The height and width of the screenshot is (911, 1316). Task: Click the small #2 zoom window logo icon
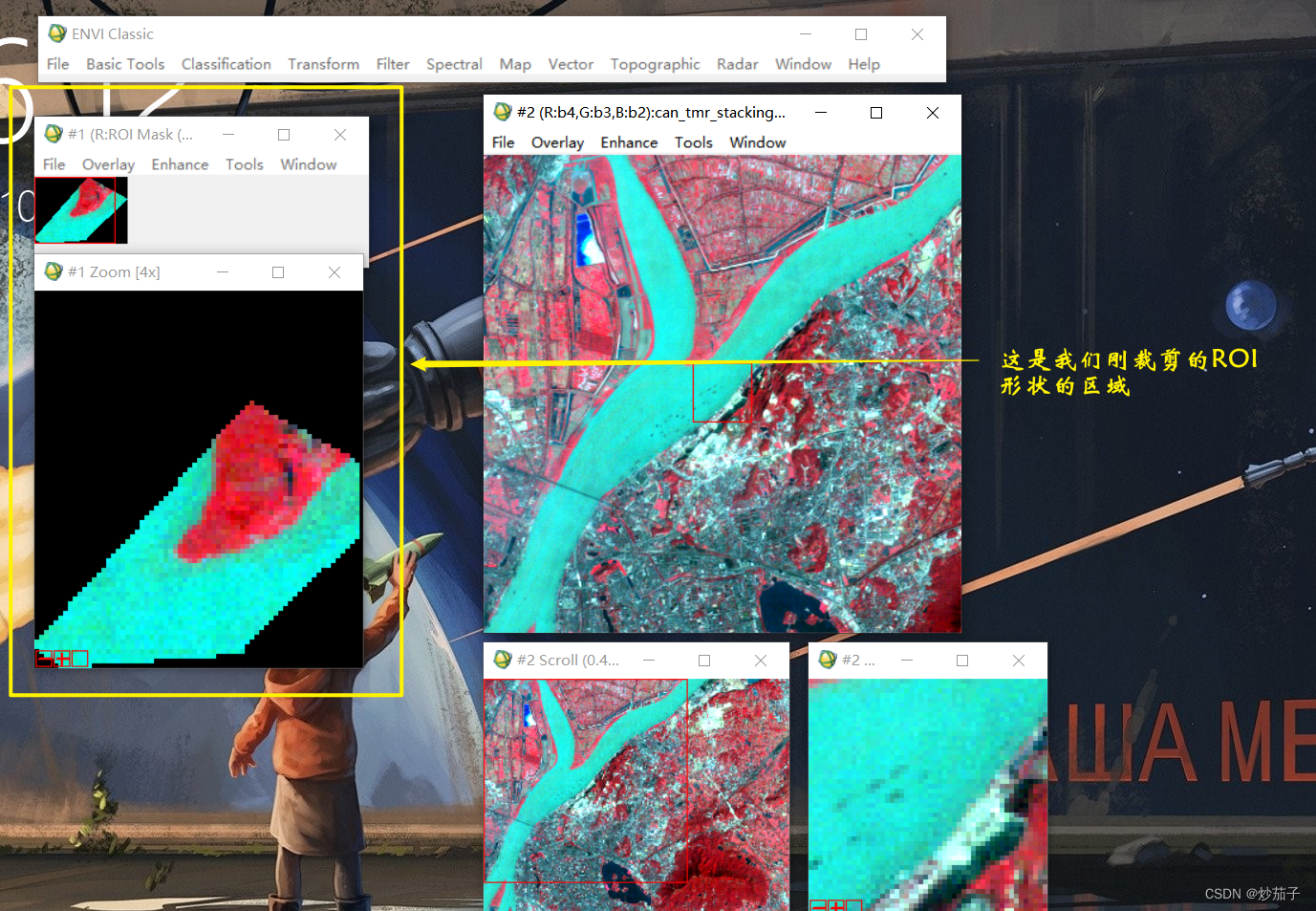(x=828, y=660)
